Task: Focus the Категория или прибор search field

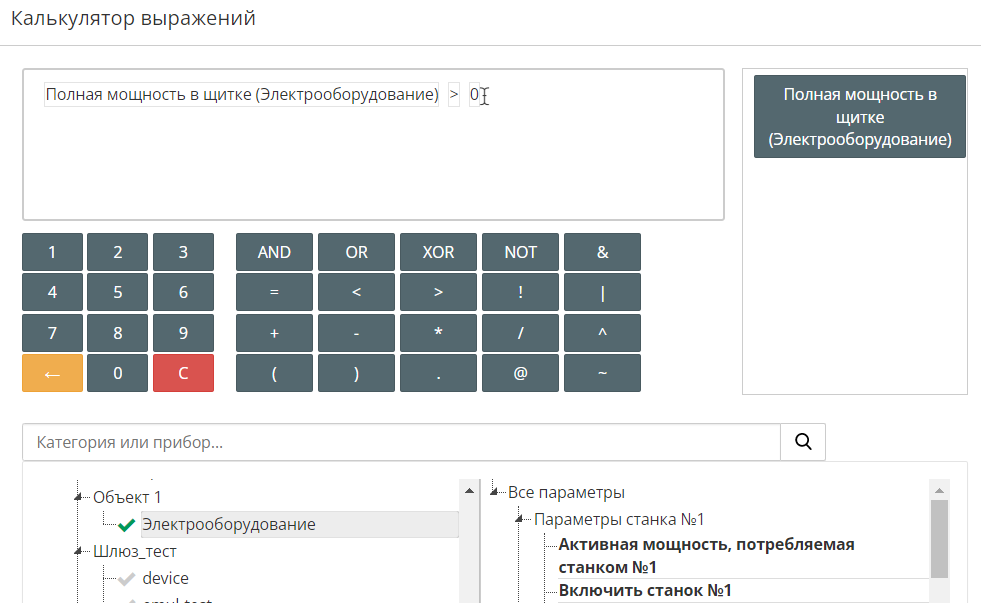Action: tap(400, 441)
